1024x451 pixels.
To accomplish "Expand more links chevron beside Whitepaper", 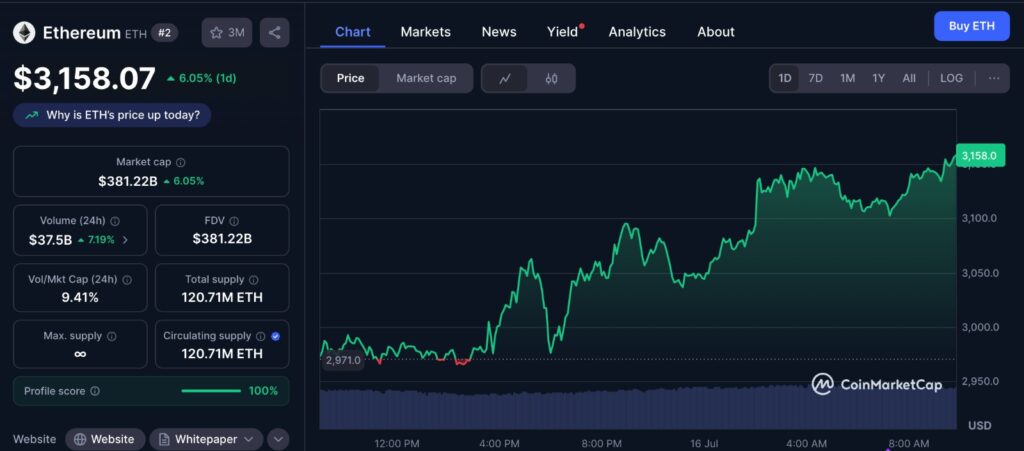I will click(x=278, y=439).
